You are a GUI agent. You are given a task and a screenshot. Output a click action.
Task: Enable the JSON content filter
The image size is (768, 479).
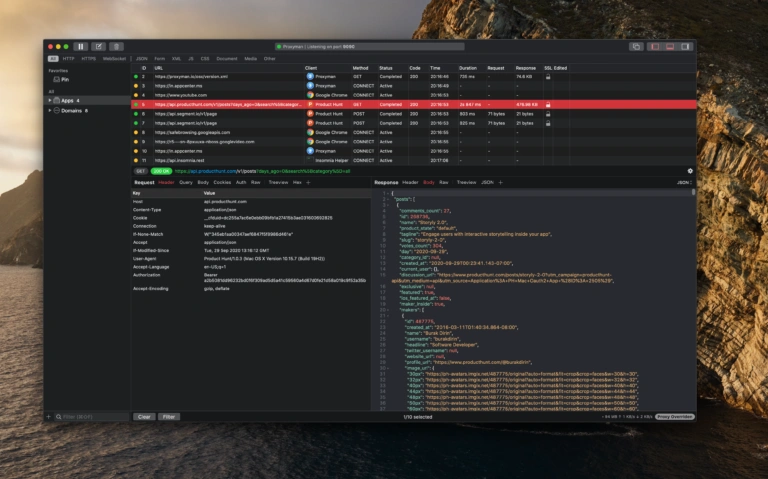pos(141,58)
